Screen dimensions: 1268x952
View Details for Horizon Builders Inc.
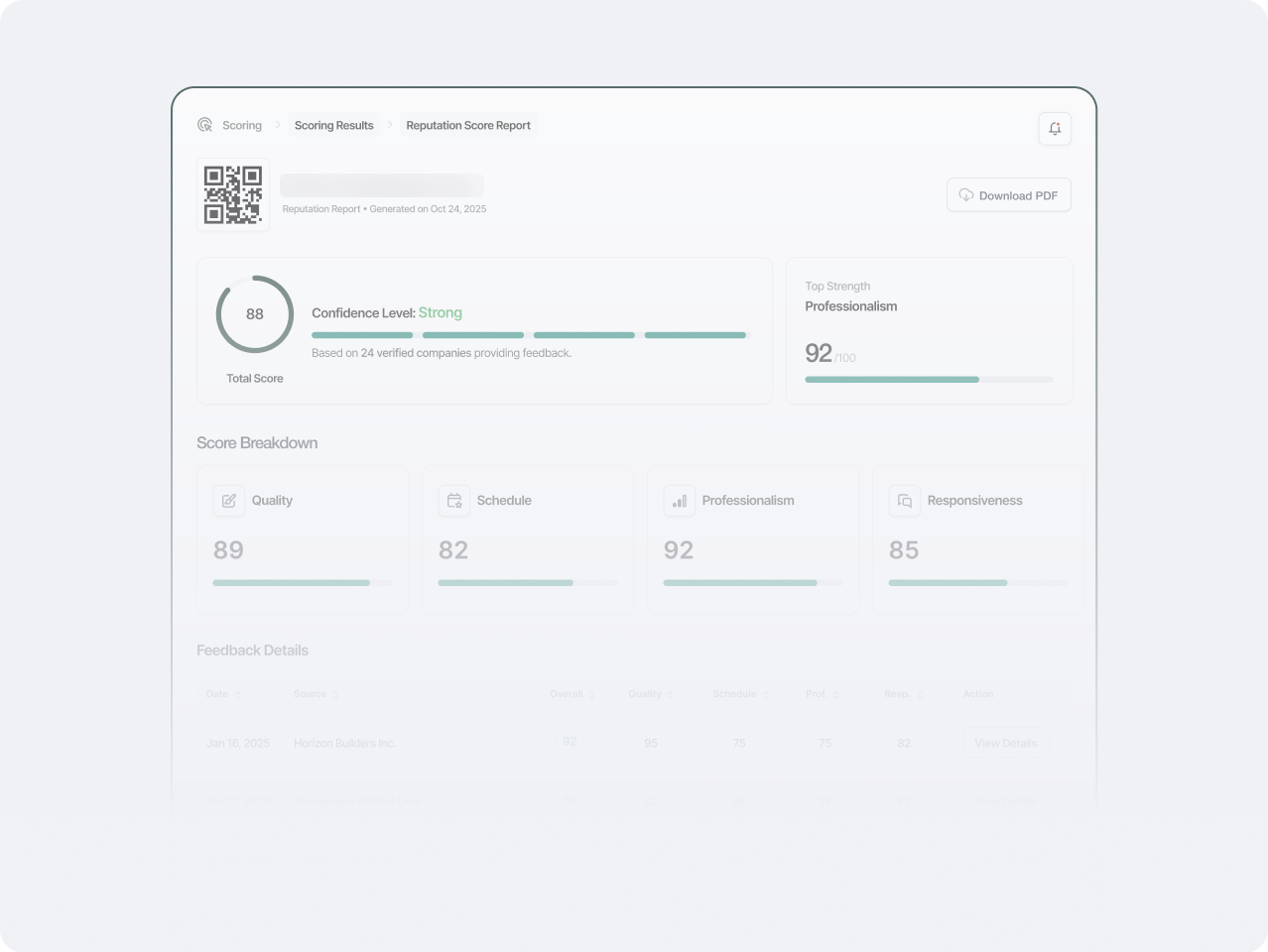click(x=1005, y=743)
